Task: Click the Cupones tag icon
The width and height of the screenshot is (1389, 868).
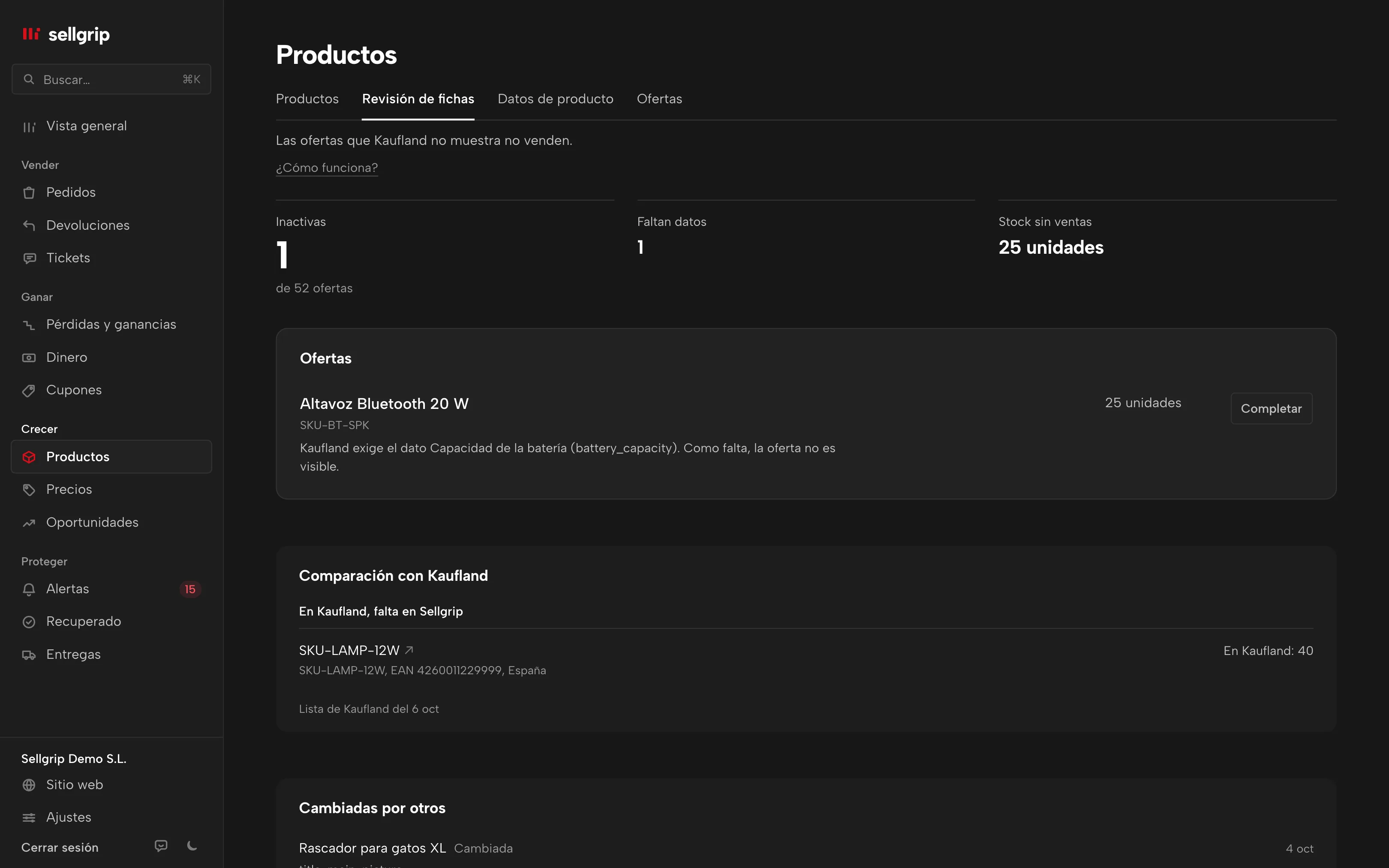Action: click(x=29, y=390)
